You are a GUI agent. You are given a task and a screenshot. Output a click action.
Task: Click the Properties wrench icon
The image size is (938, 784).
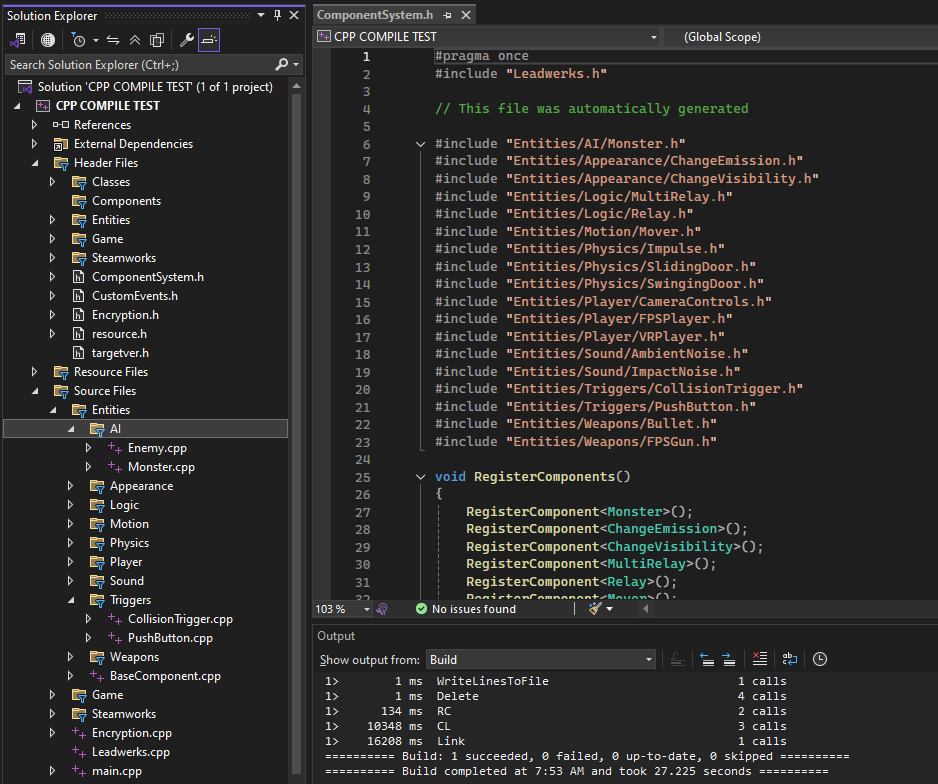186,40
